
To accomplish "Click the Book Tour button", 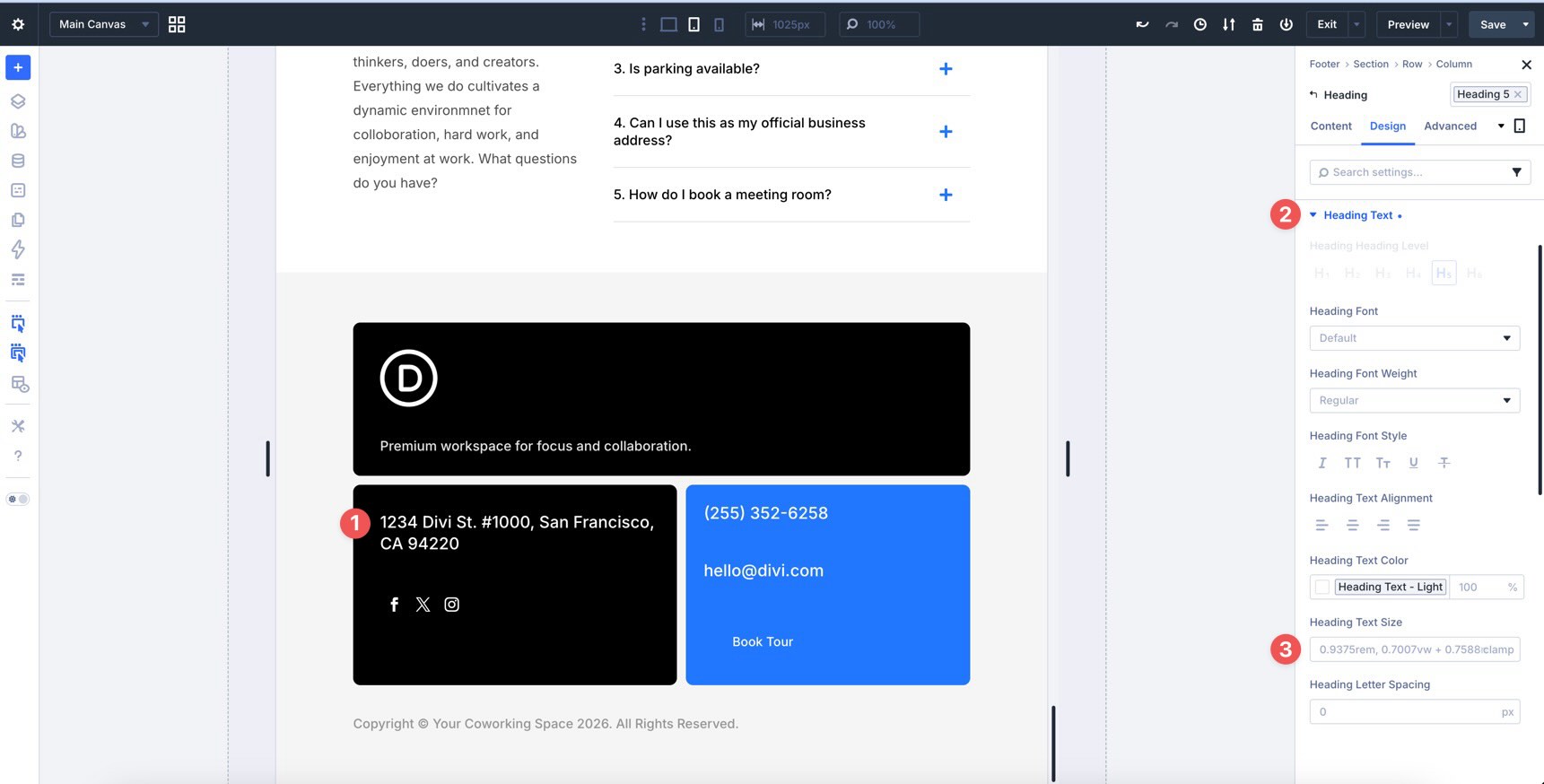I will pos(763,641).
